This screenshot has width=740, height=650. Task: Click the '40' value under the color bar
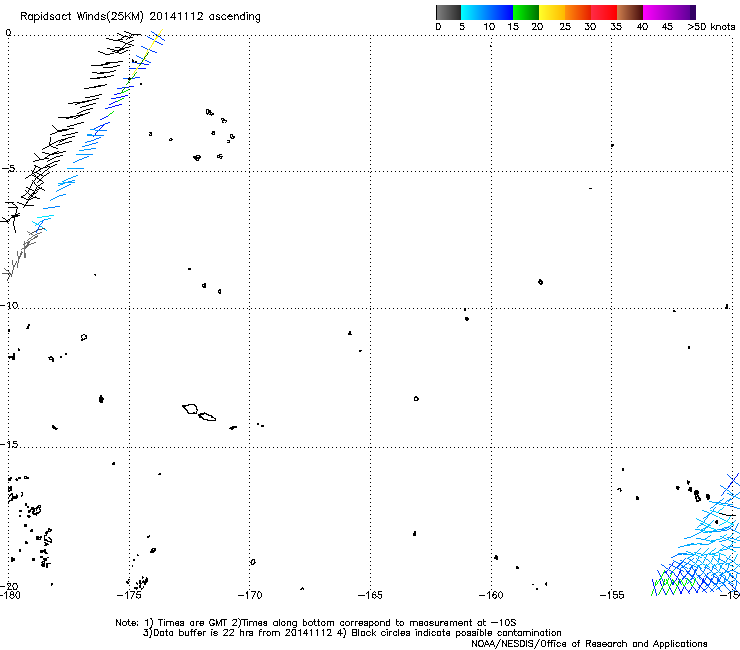point(642,27)
